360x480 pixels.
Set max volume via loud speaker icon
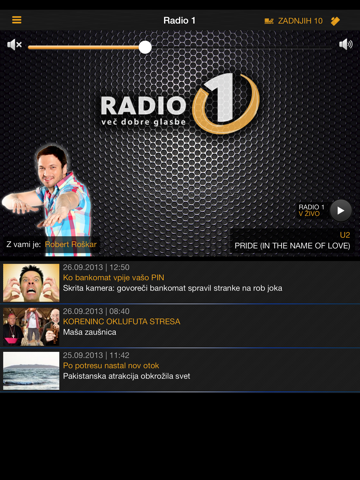click(x=346, y=44)
